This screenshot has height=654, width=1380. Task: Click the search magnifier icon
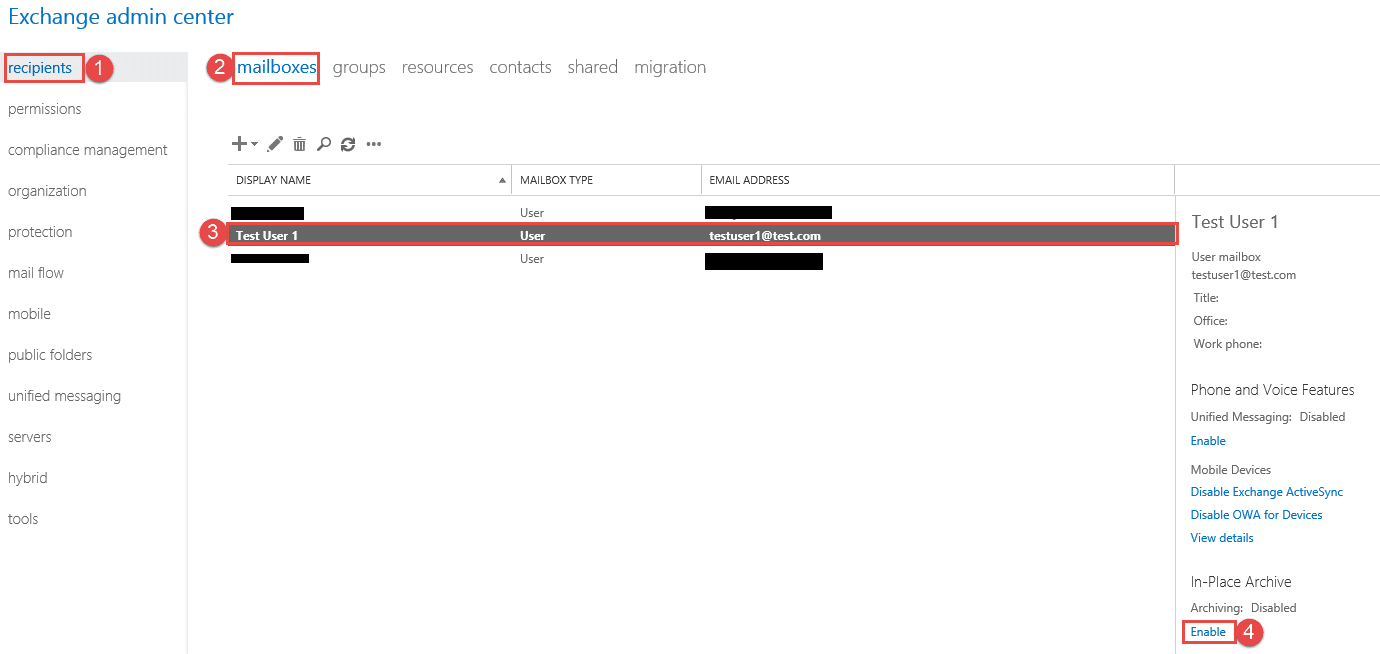tap(323, 144)
